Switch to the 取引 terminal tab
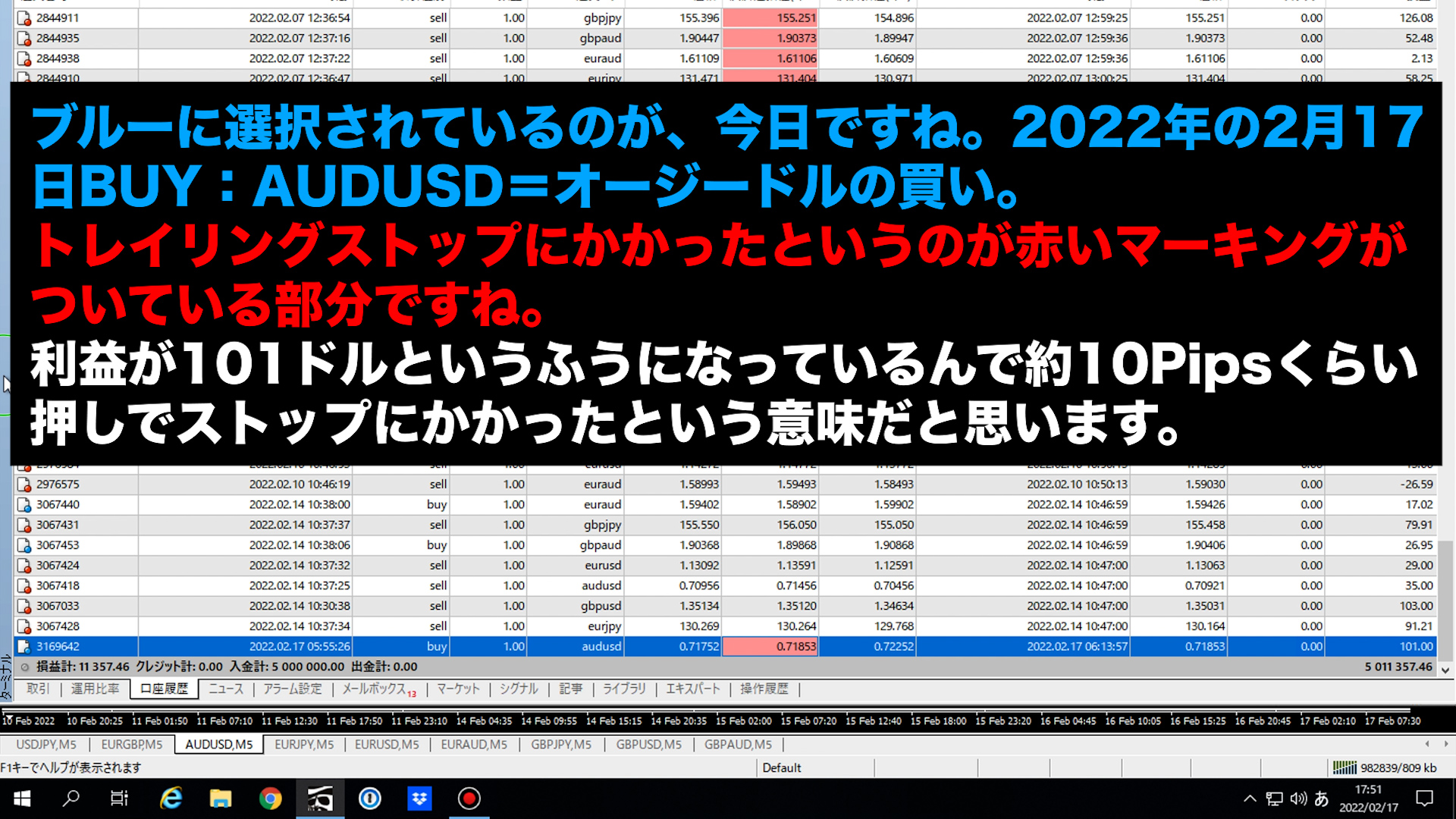 38,689
